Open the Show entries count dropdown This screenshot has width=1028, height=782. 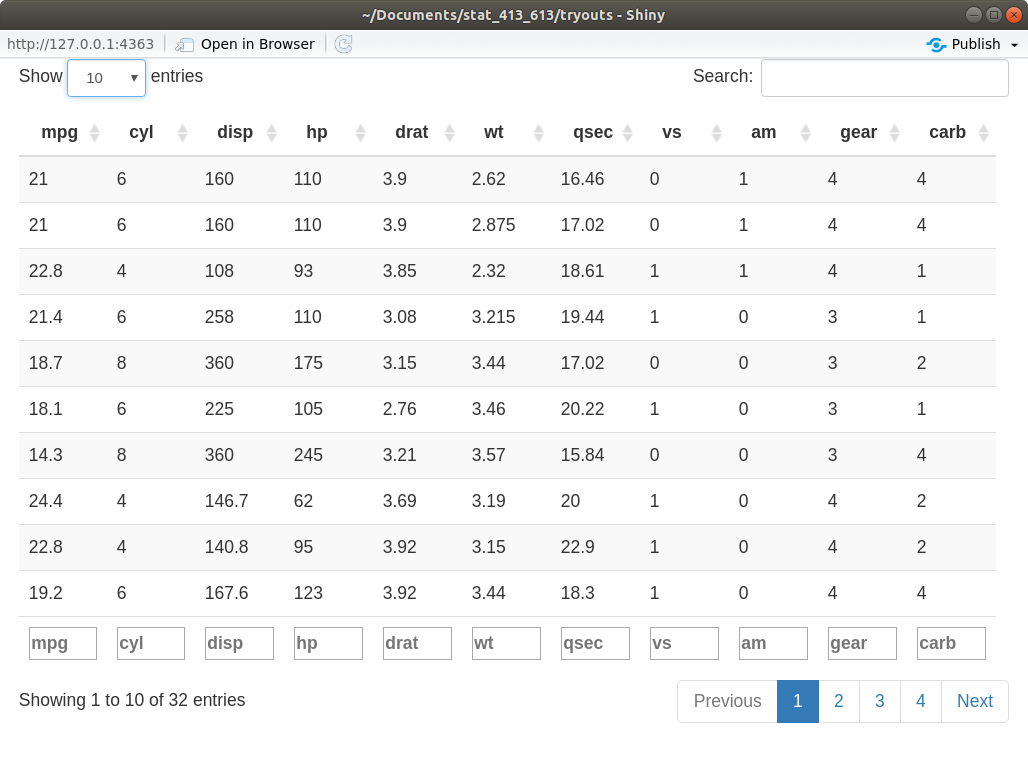(x=106, y=78)
